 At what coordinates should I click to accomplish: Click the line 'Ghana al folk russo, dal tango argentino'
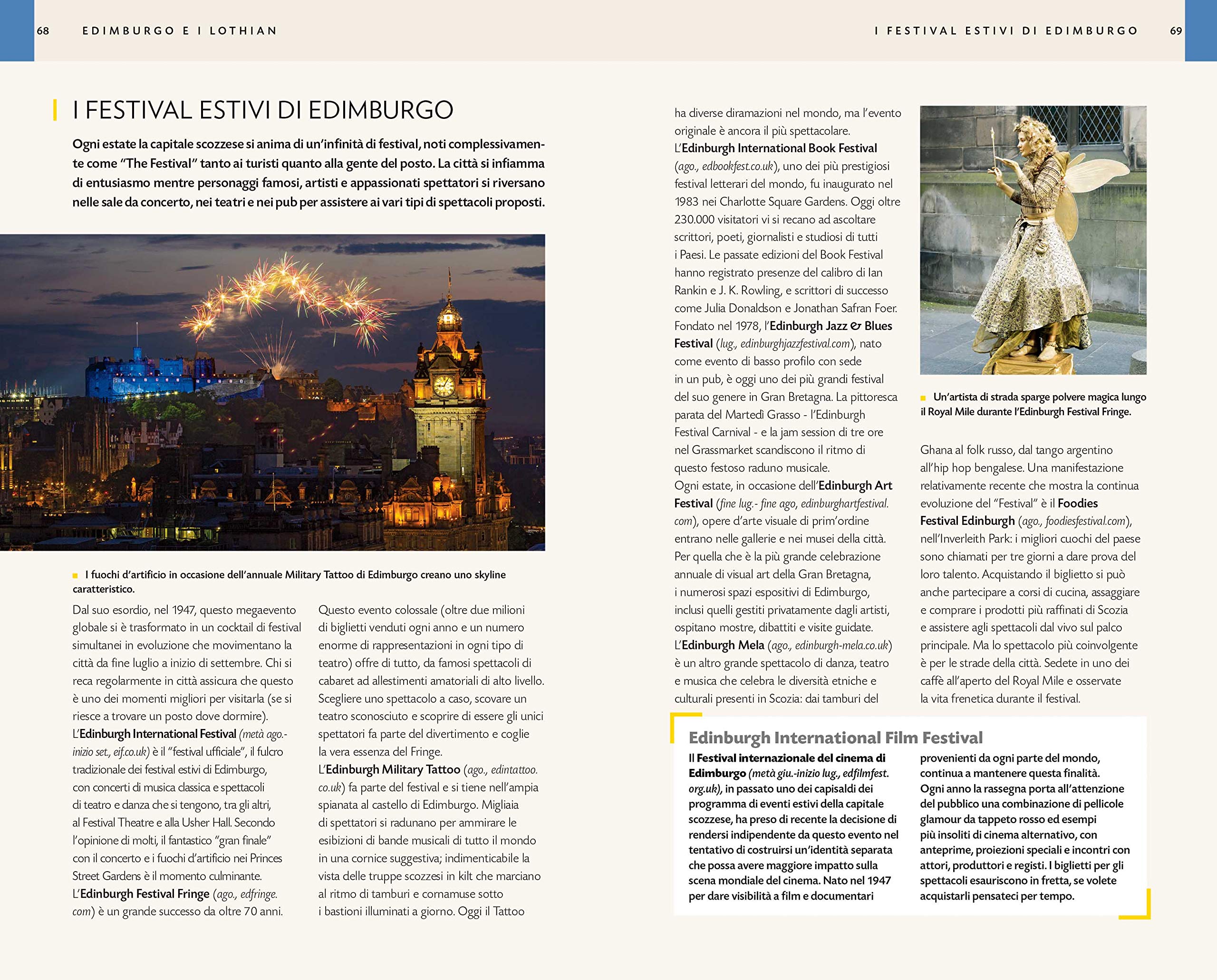1016,450
